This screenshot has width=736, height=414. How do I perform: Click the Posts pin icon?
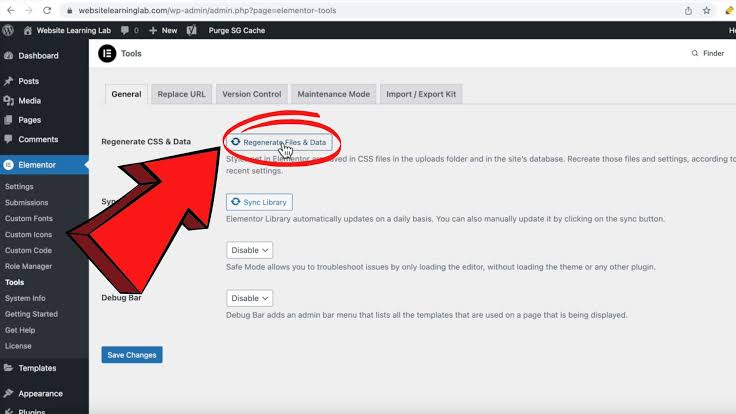8,81
